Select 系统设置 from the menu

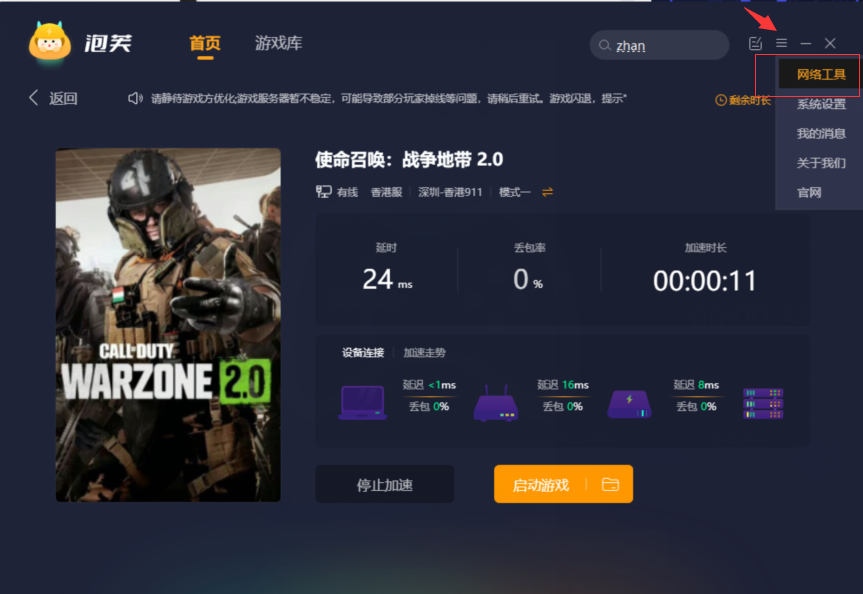tap(821, 104)
